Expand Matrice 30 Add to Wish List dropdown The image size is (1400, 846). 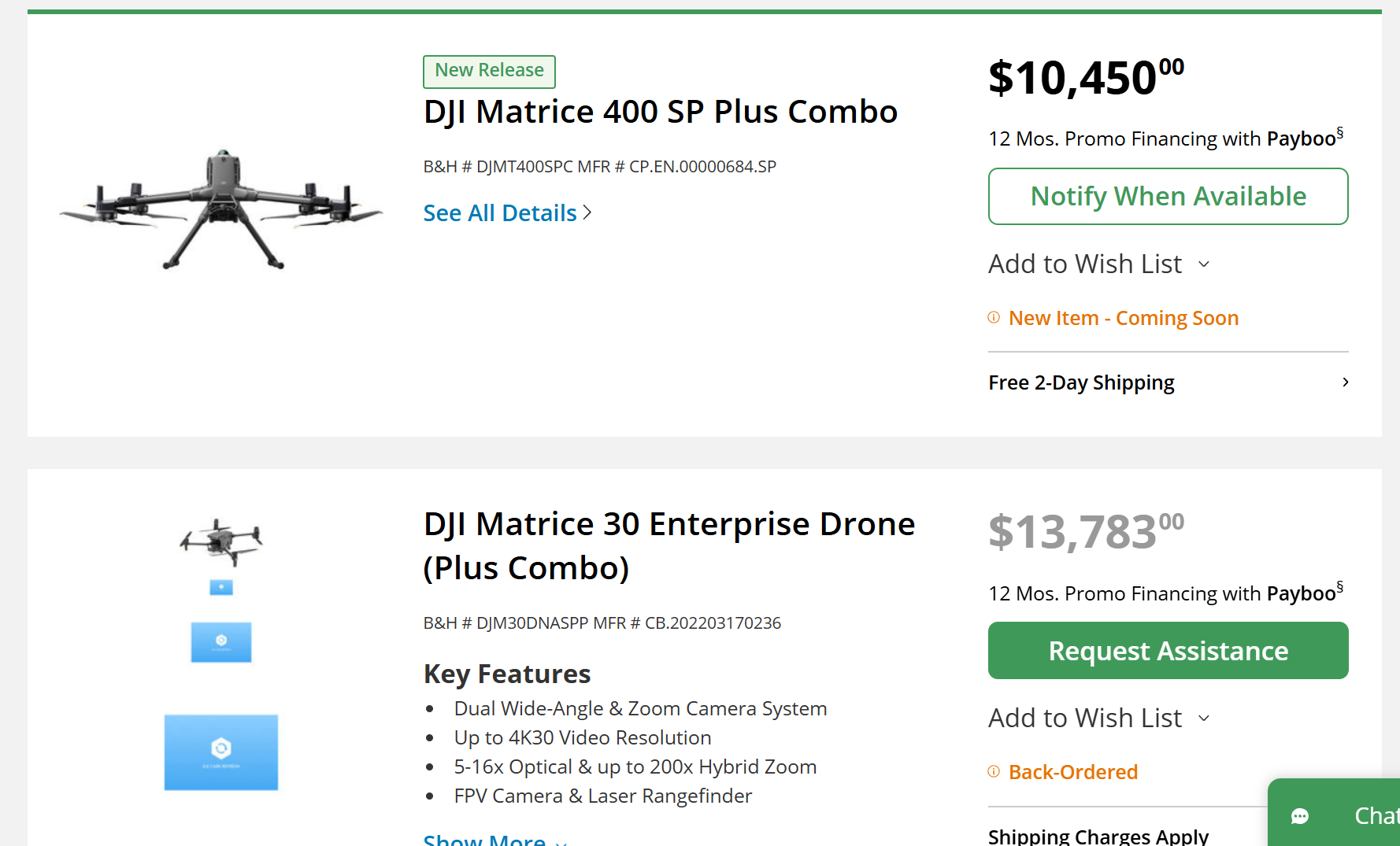pos(1203,719)
